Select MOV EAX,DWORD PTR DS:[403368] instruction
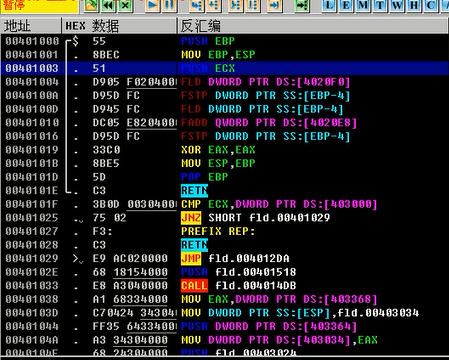The width and height of the screenshot is (449, 360). click(x=279, y=299)
